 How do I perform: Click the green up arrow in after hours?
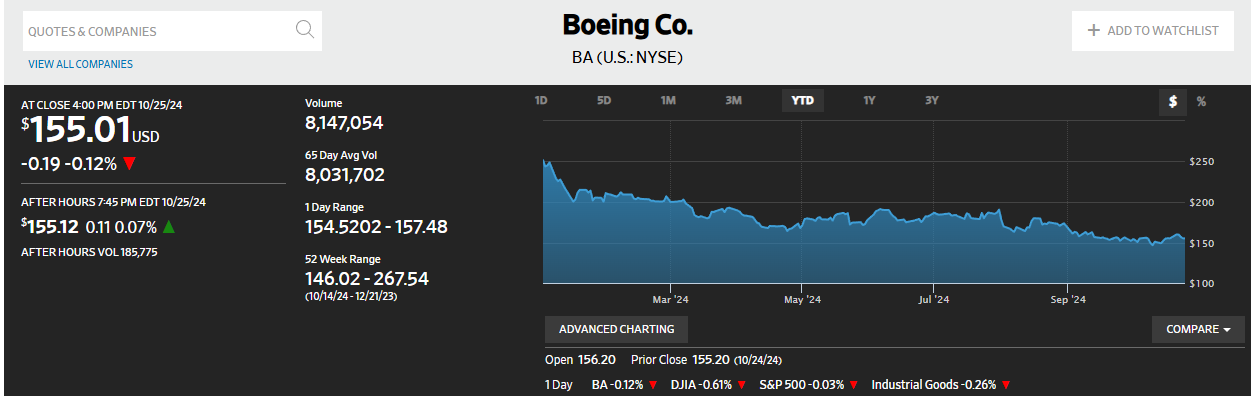tap(168, 227)
